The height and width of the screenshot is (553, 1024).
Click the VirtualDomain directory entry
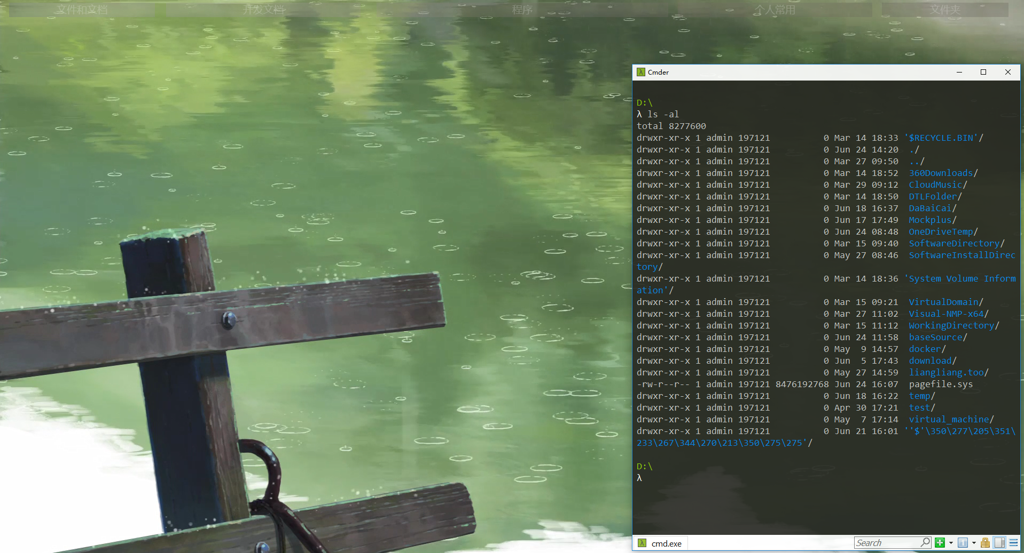click(944, 302)
